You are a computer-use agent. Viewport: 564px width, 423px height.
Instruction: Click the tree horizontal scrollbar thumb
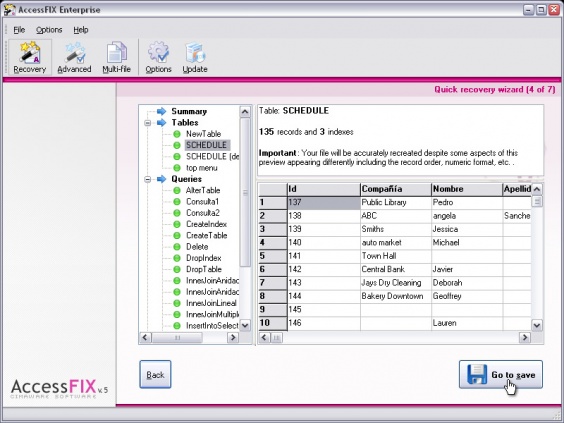(x=177, y=337)
